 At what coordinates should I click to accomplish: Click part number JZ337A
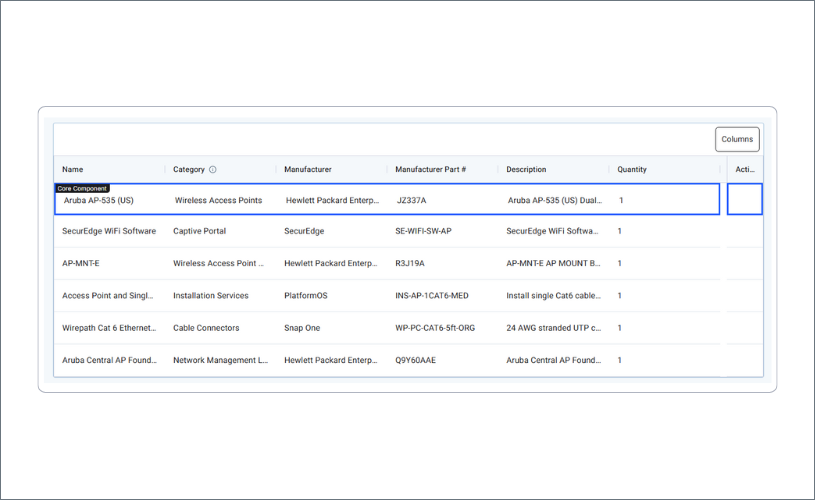pyautogui.click(x=412, y=200)
